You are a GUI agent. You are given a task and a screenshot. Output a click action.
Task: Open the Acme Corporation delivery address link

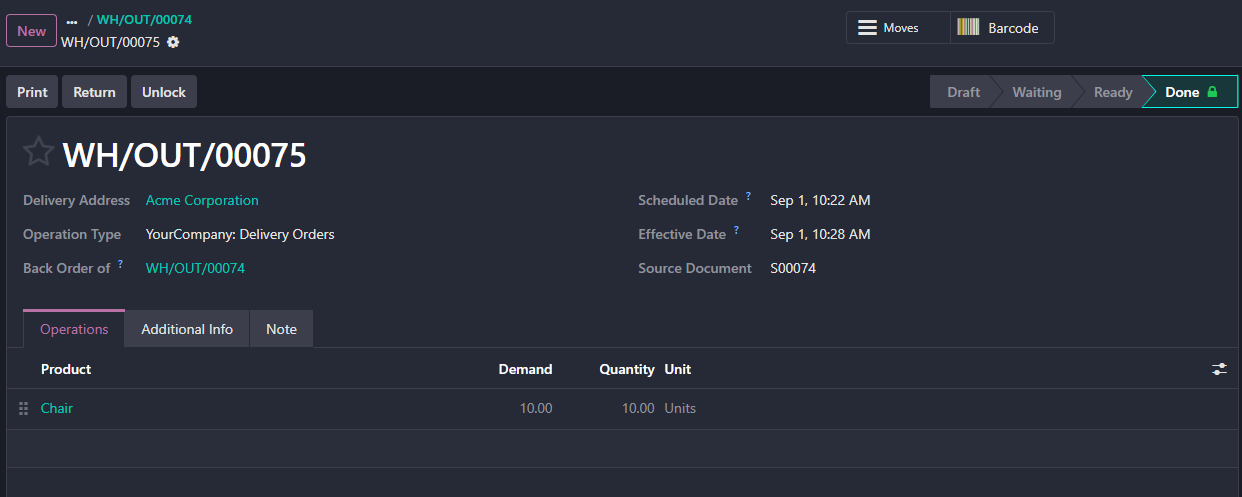click(x=202, y=200)
